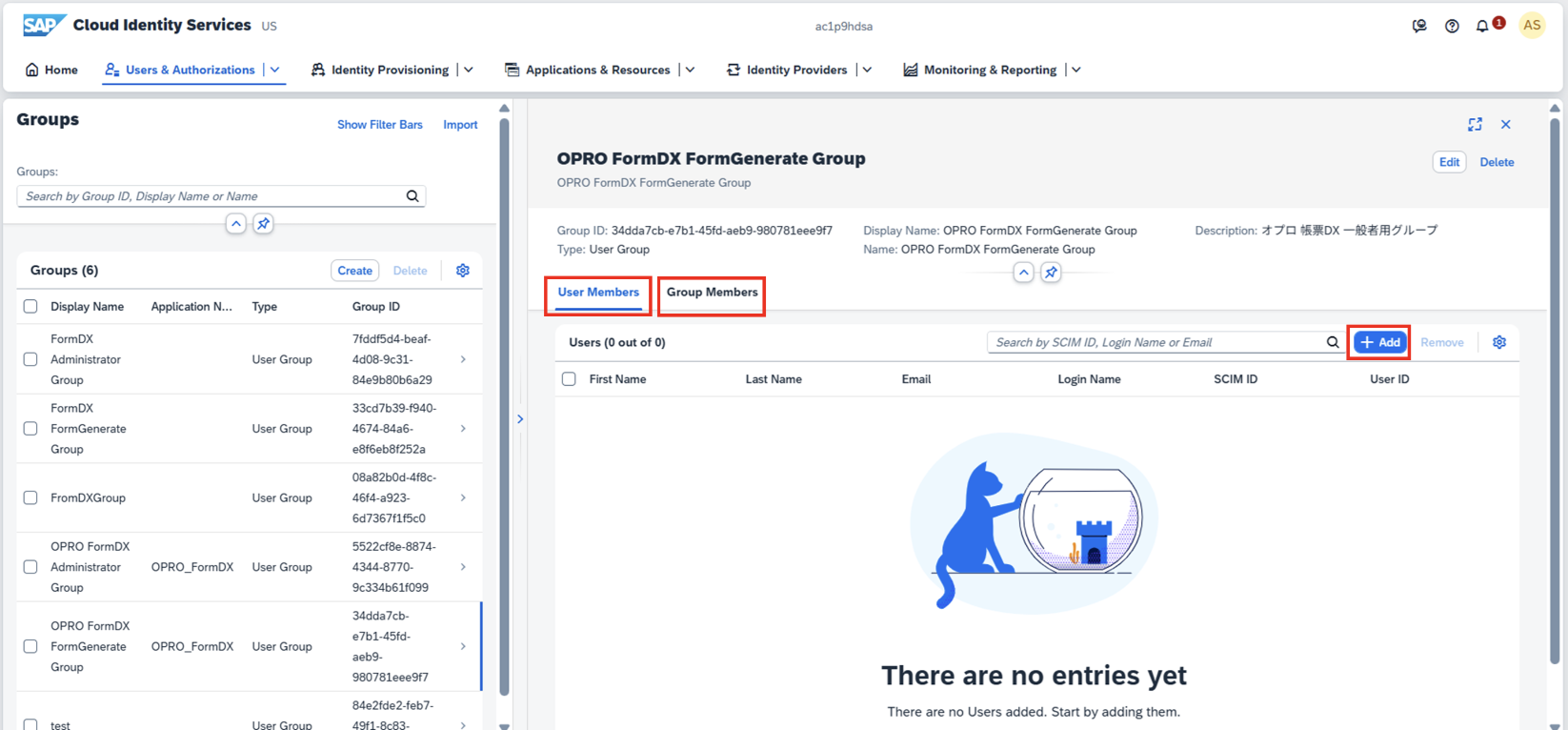Open Users table settings gear
Screen dimensions: 1568x730
point(1499,342)
